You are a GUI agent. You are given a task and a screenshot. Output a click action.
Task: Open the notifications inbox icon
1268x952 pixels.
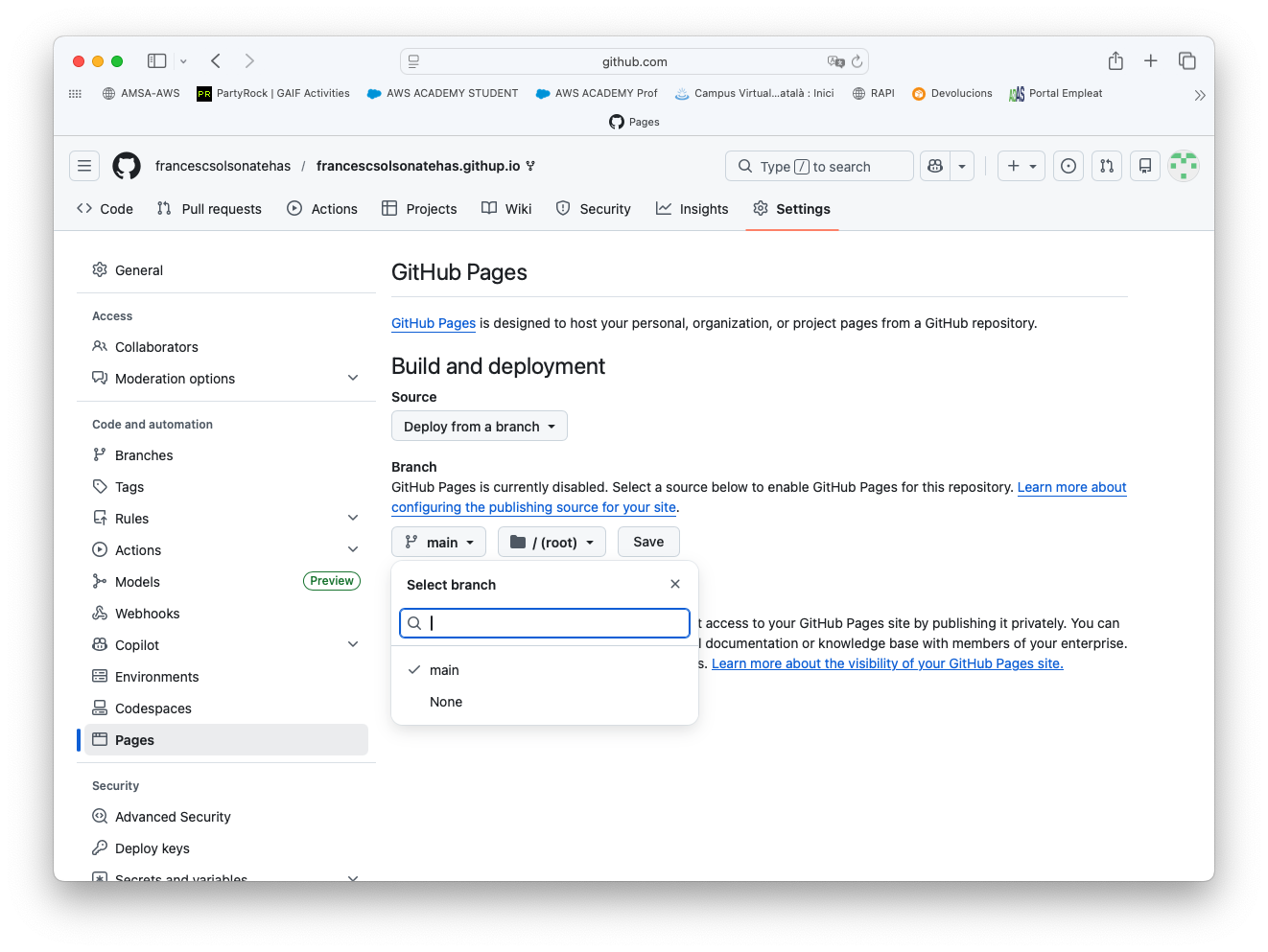point(1145,166)
